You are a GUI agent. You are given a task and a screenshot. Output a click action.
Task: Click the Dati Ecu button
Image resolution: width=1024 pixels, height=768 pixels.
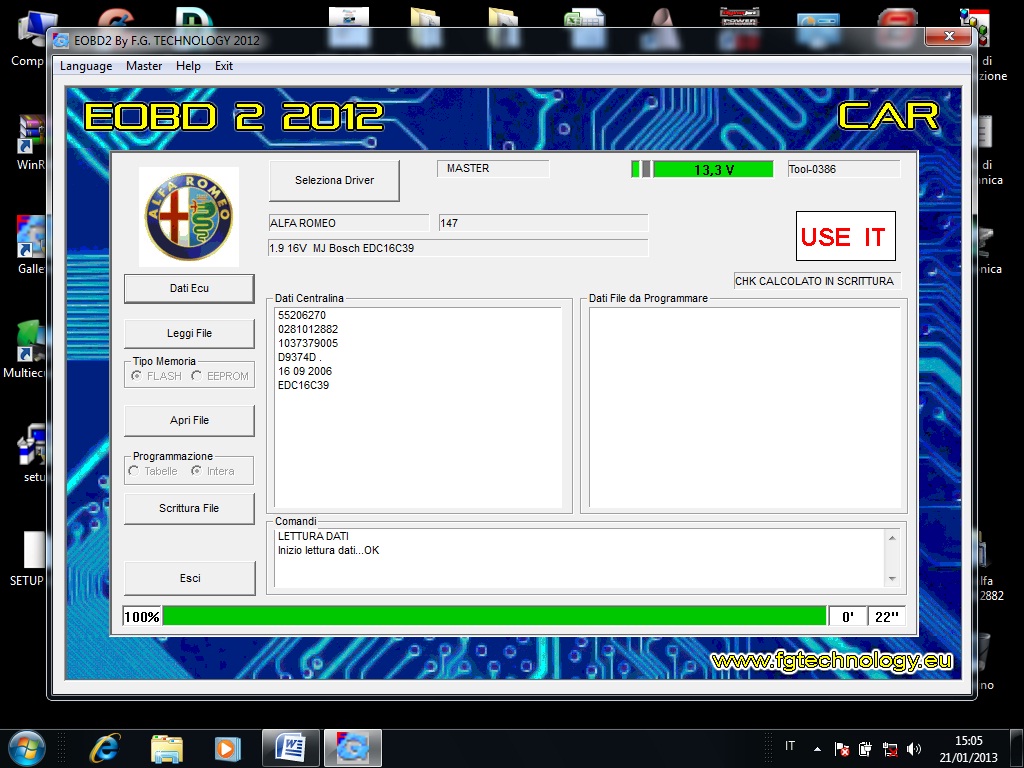pyautogui.click(x=189, y=288)
